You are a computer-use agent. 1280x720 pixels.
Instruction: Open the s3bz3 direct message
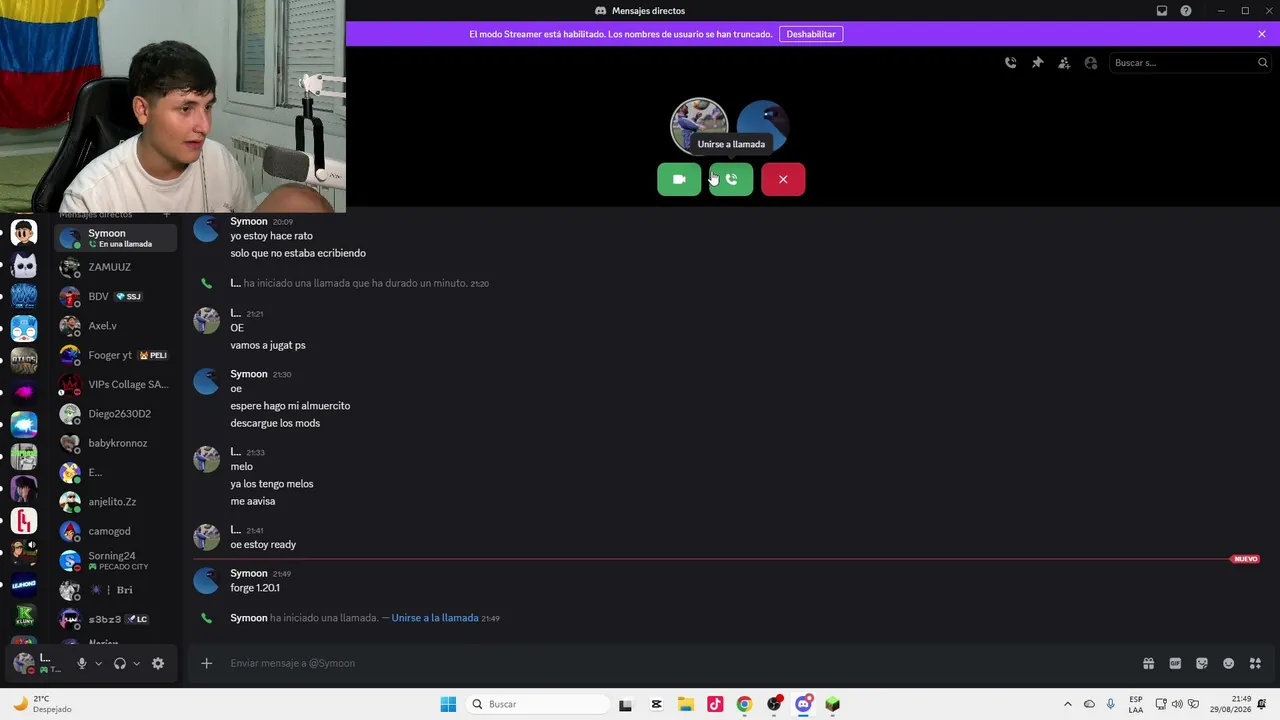(116, 619)
